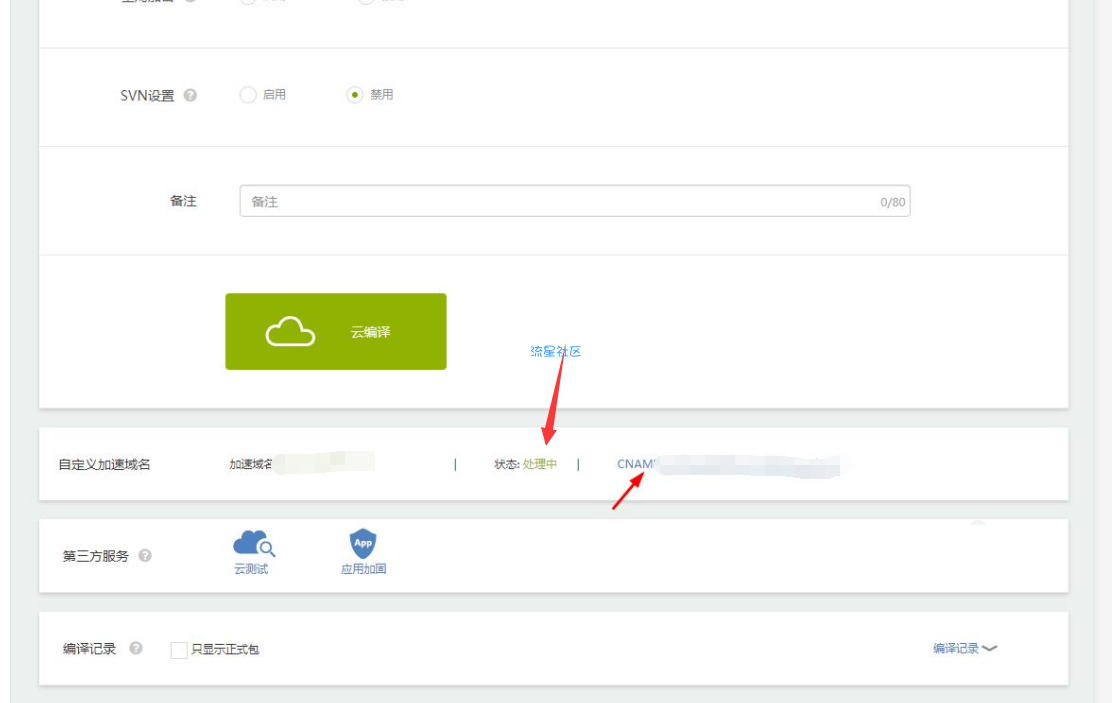The width and height of the screenshot is (1112, 703).
Task: Click into the 备注 input field
Action: click(574, 201)
